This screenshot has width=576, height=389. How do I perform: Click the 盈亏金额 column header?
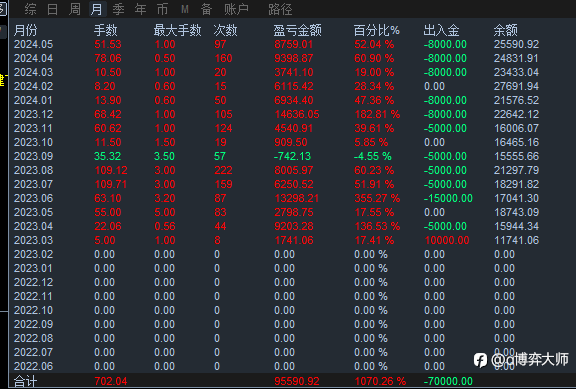click(x=298, y=30)
